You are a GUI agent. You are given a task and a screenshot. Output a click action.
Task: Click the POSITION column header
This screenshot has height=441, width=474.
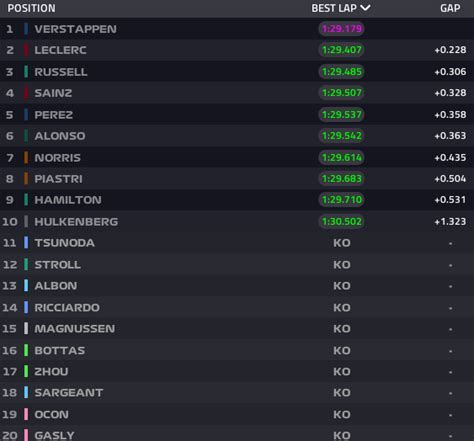click(32, 8)
